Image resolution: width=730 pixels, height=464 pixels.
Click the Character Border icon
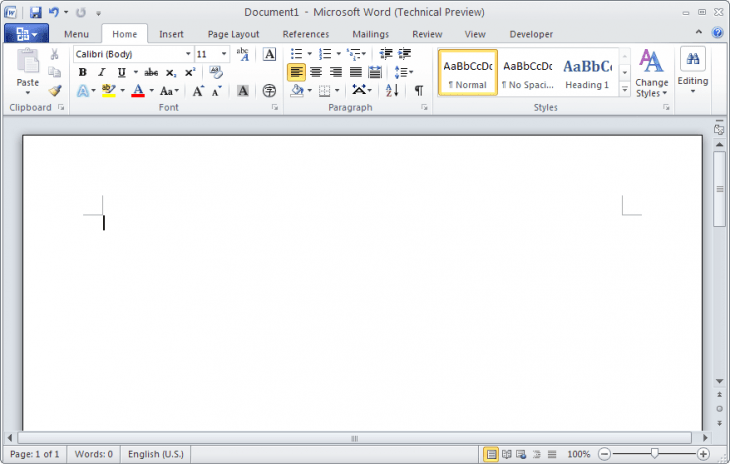[x=269, y=54]
